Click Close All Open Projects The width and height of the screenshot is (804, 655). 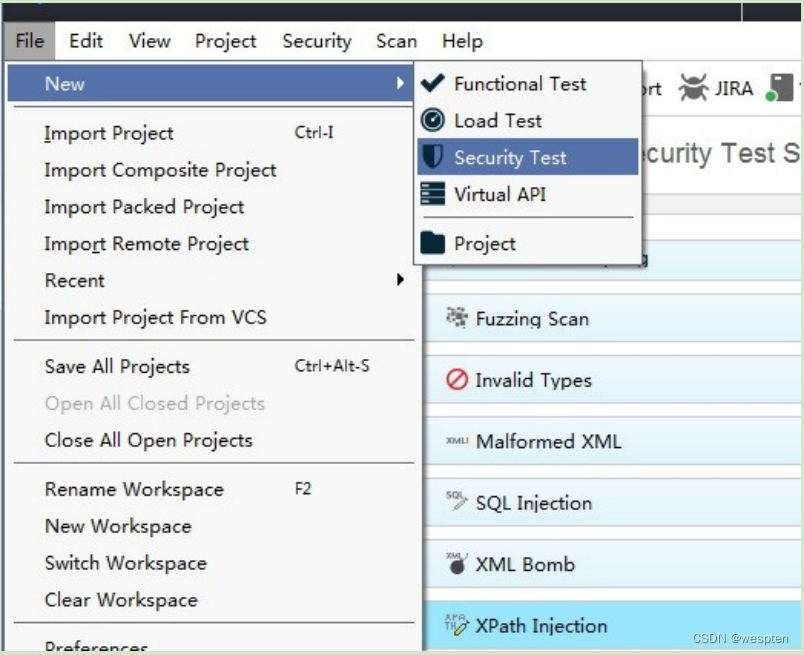coord(148,440)
